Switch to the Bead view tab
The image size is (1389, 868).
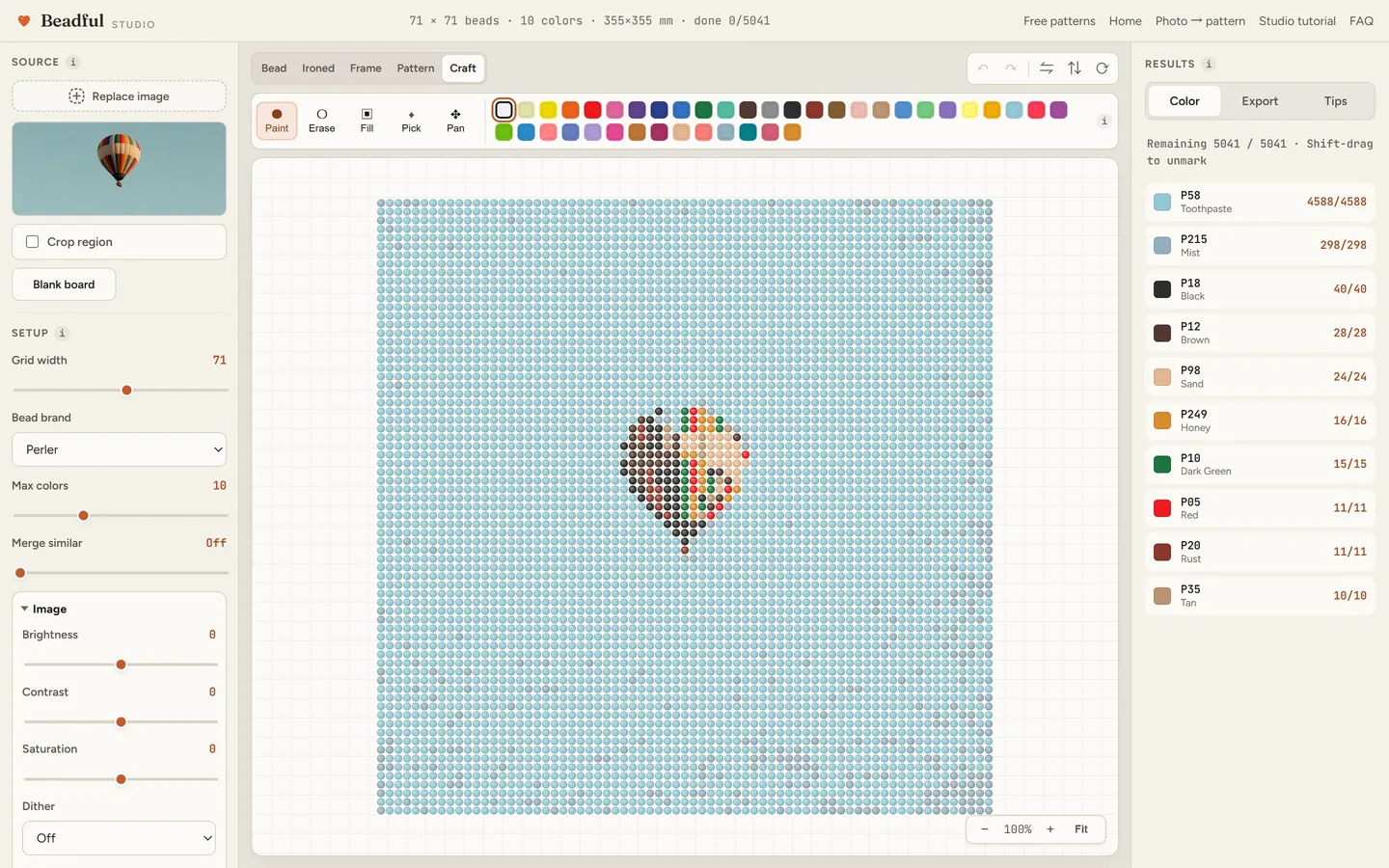274,68
